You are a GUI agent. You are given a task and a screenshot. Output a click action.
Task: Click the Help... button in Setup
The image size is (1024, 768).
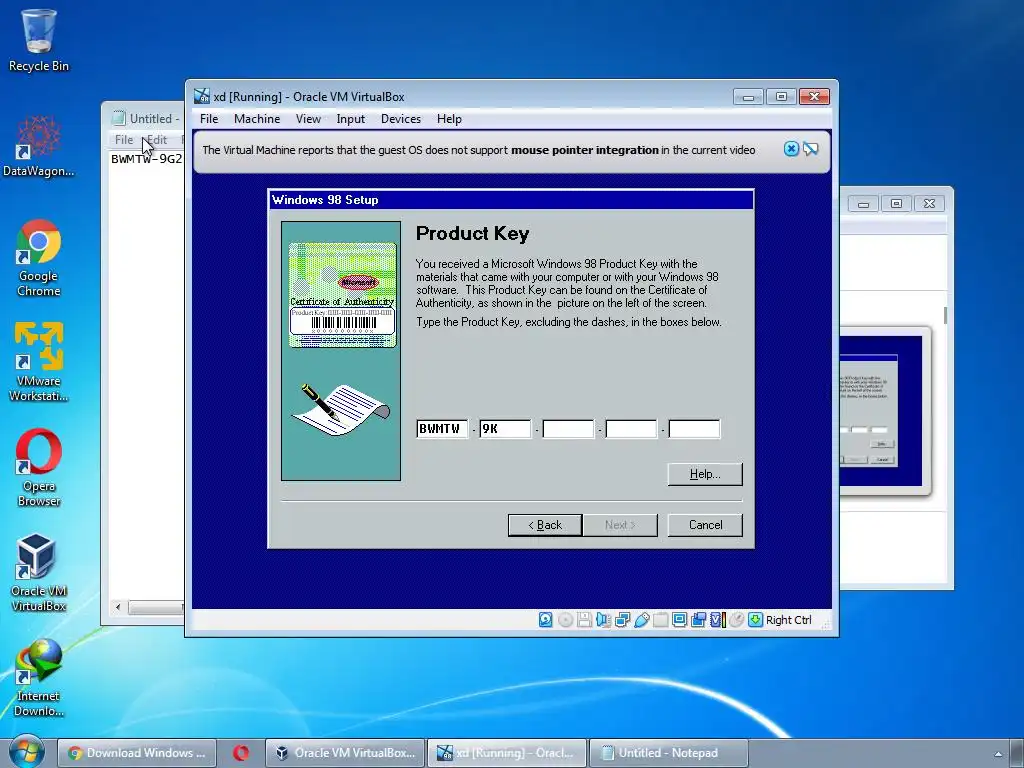(705, 474)
